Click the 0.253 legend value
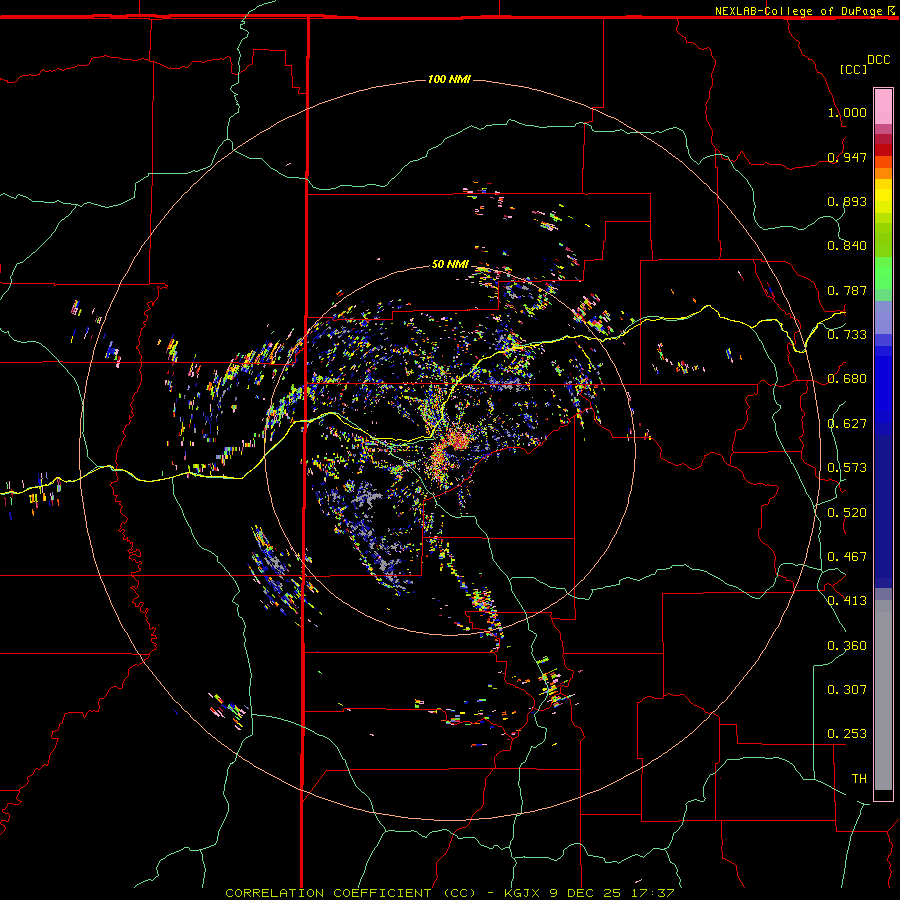 click(847, 734)
